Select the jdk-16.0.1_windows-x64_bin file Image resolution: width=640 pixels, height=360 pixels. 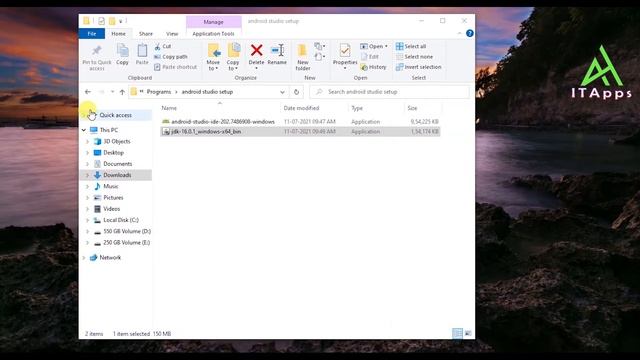coord(300,131)
